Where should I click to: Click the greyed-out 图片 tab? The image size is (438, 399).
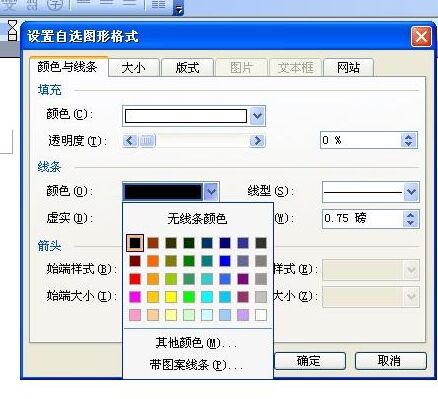click(x=241, y=68)
